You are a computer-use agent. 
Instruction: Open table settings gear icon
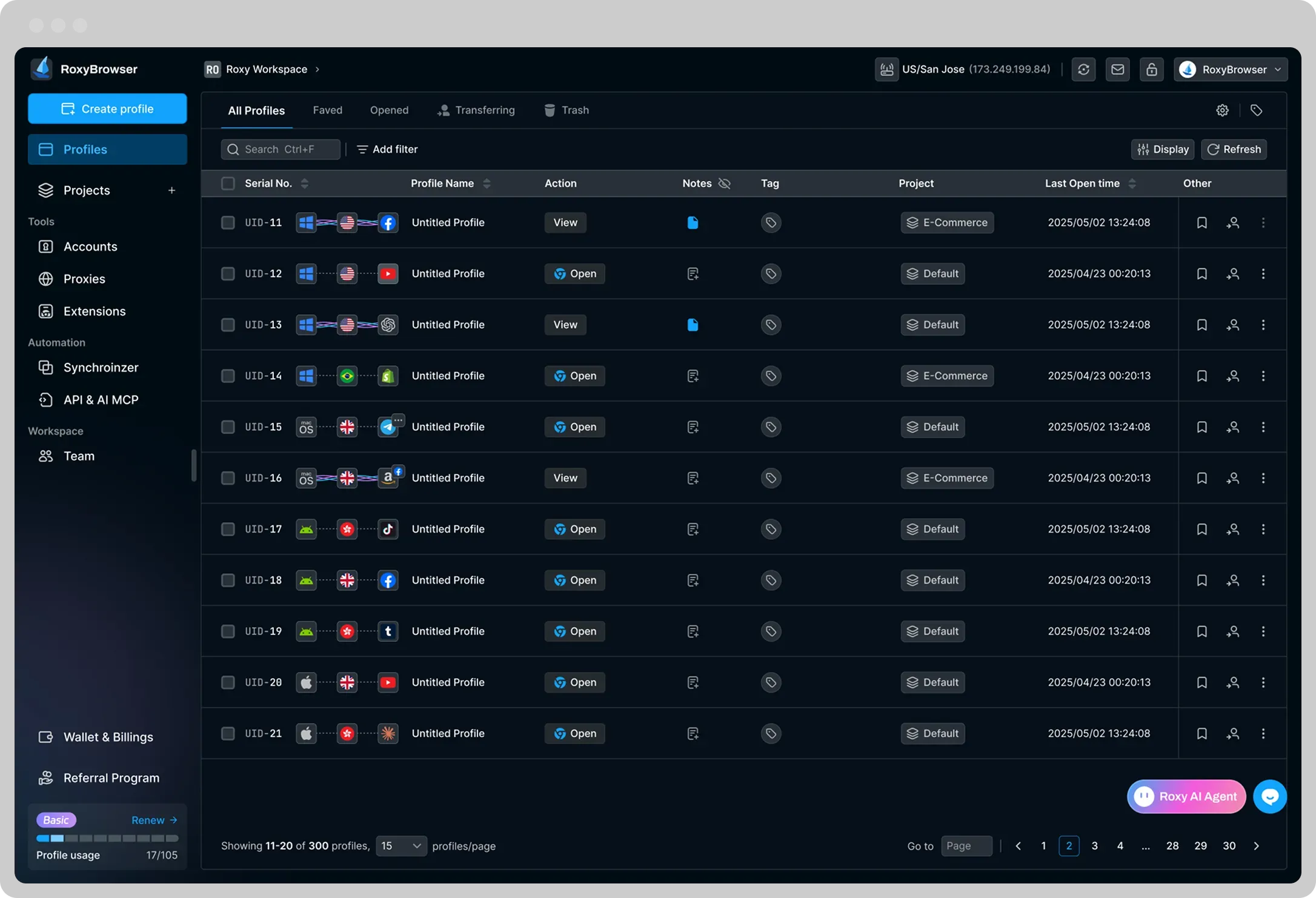[x=1222, y=110]
